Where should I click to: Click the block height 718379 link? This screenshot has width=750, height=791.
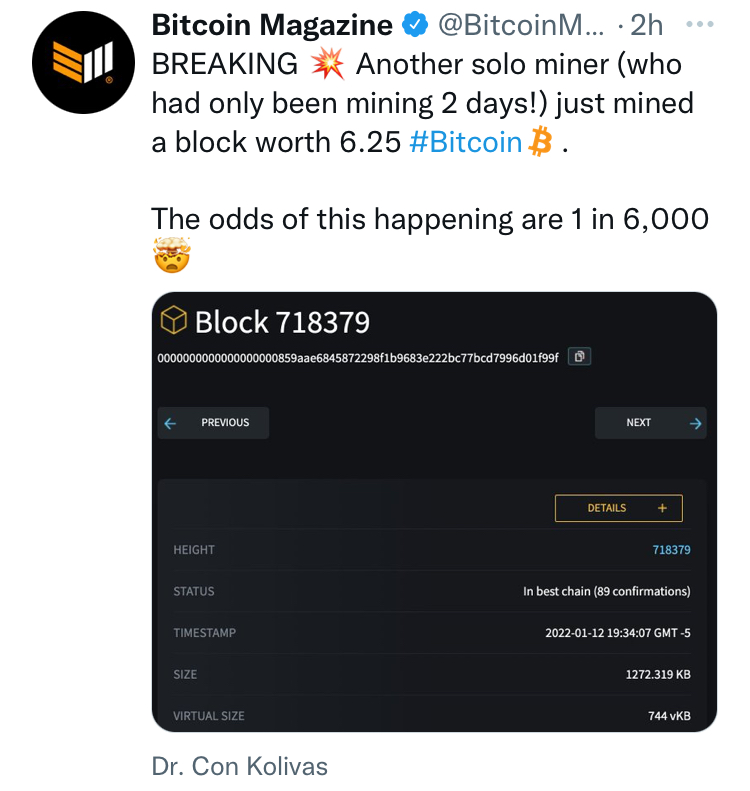(x=671, y=550)
